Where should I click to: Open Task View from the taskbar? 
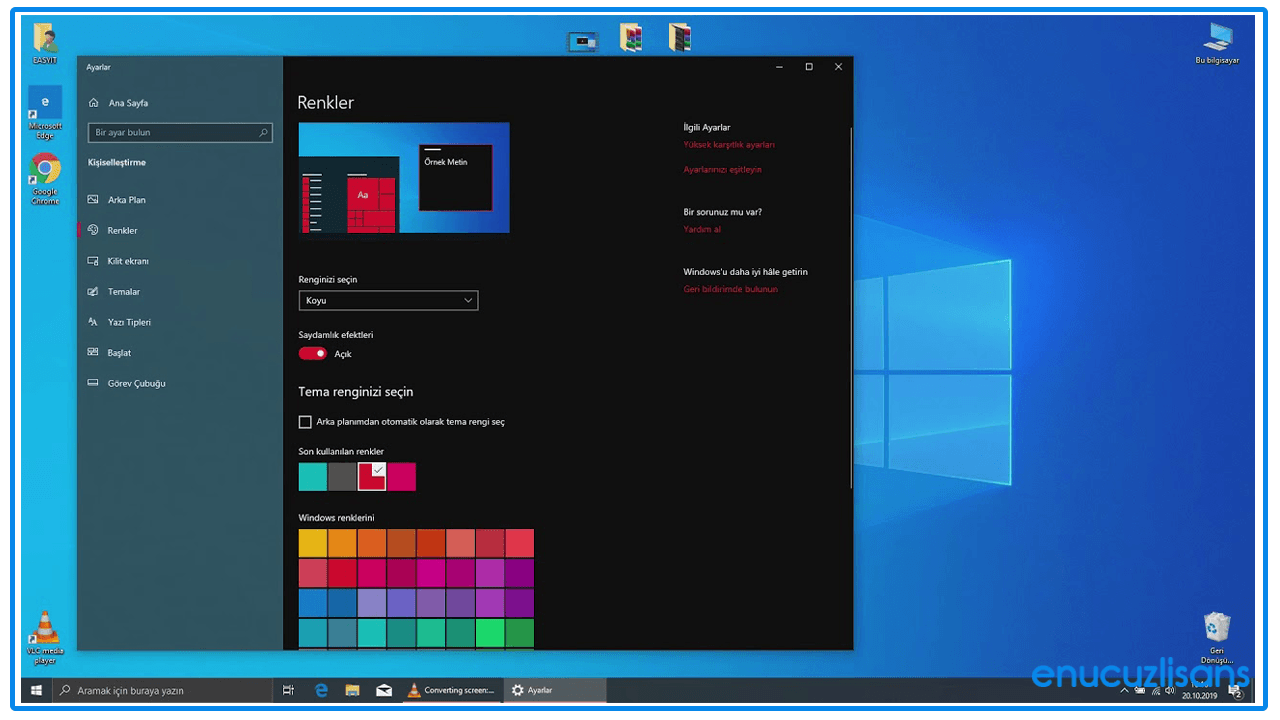288,690
